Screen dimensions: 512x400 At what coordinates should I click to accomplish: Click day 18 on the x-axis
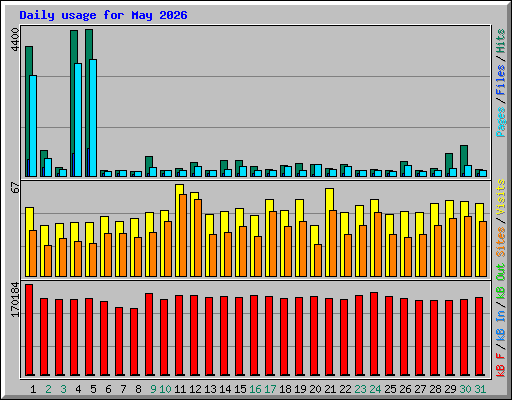point(285,389)
